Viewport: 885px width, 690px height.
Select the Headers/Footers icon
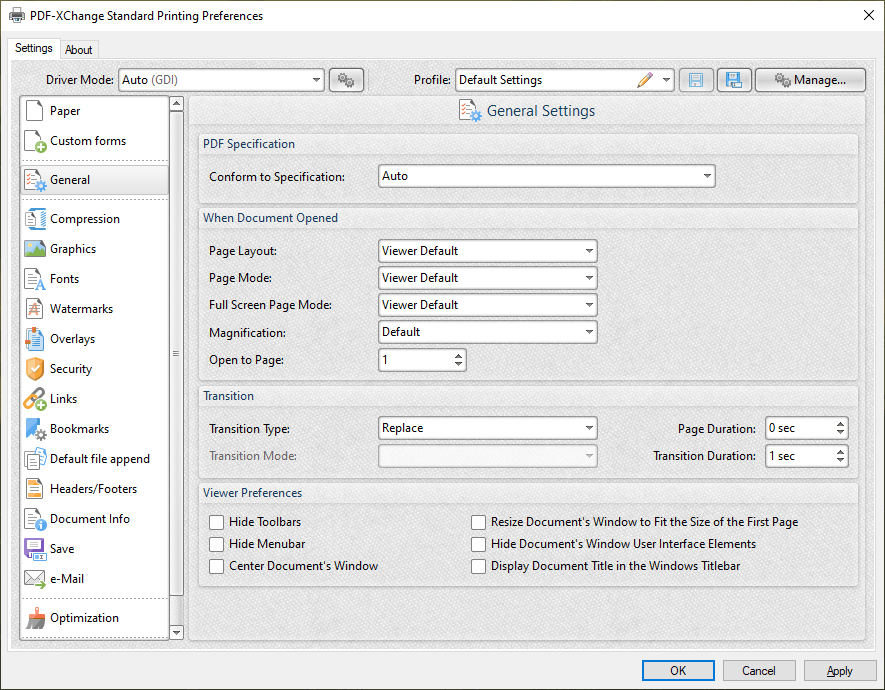coord(35,489)
